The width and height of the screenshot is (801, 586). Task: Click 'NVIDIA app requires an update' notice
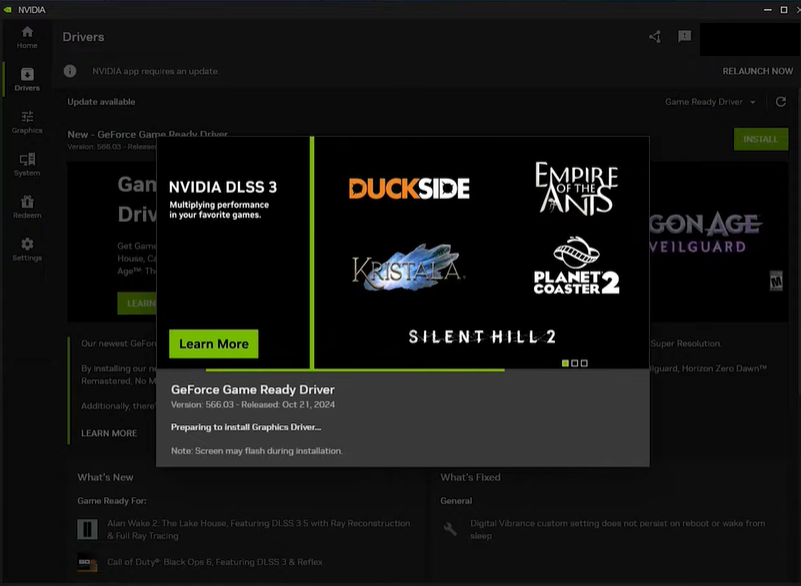pyautogui.click(x=156, y=71)
